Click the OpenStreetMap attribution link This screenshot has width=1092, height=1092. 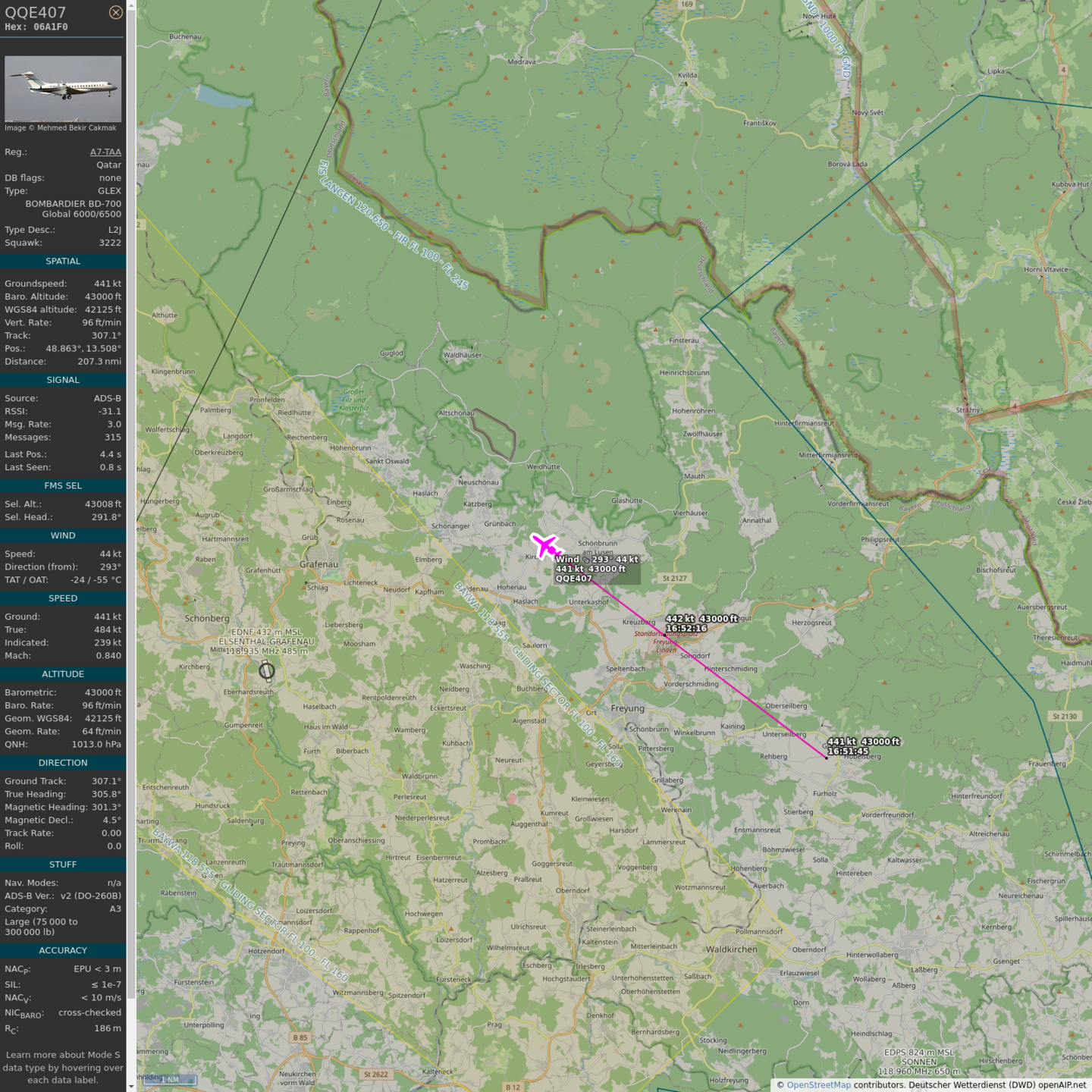tap(818, 1084)
